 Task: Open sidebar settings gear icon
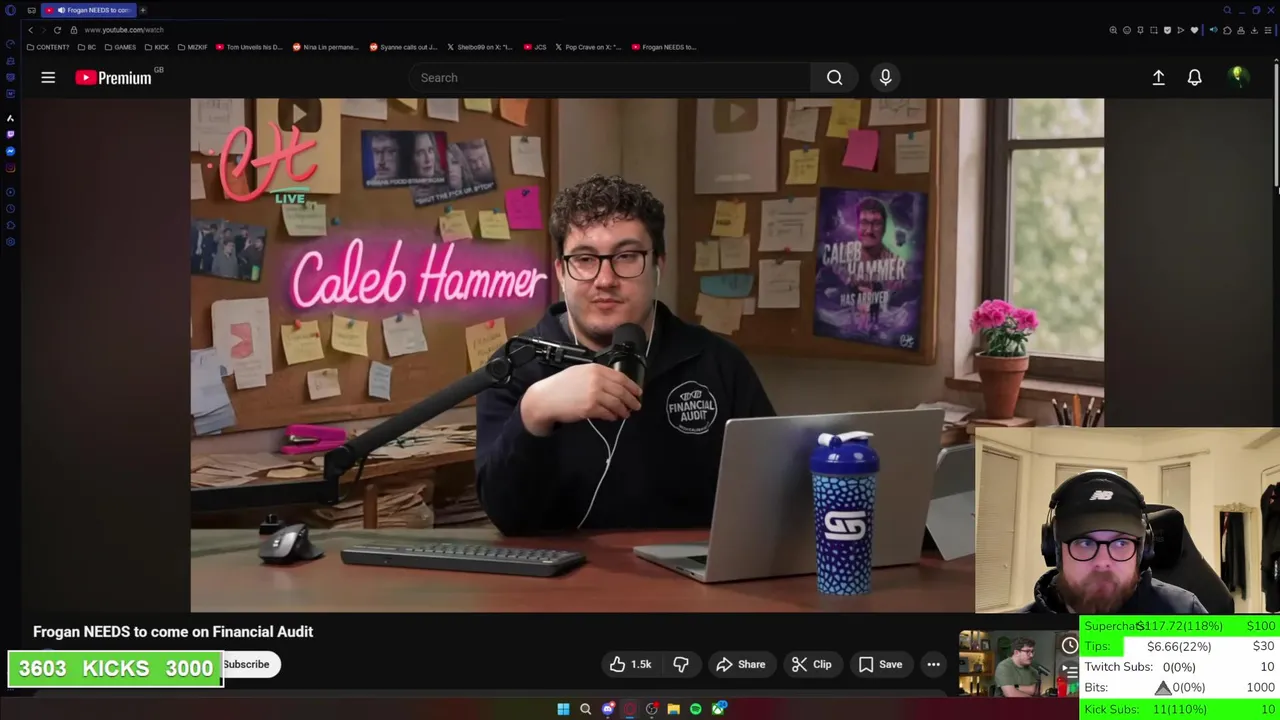10,241
